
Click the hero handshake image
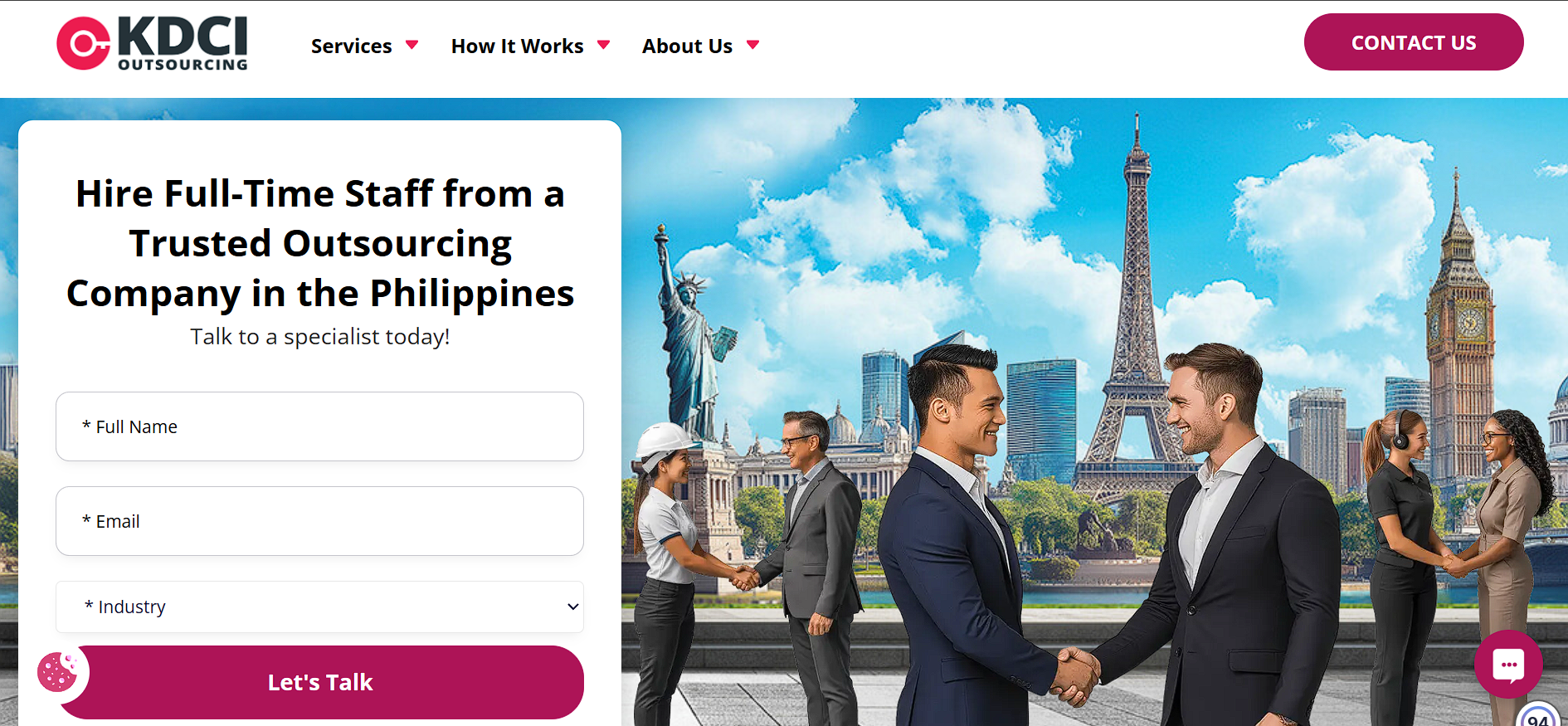click(x=1094, y=412)
